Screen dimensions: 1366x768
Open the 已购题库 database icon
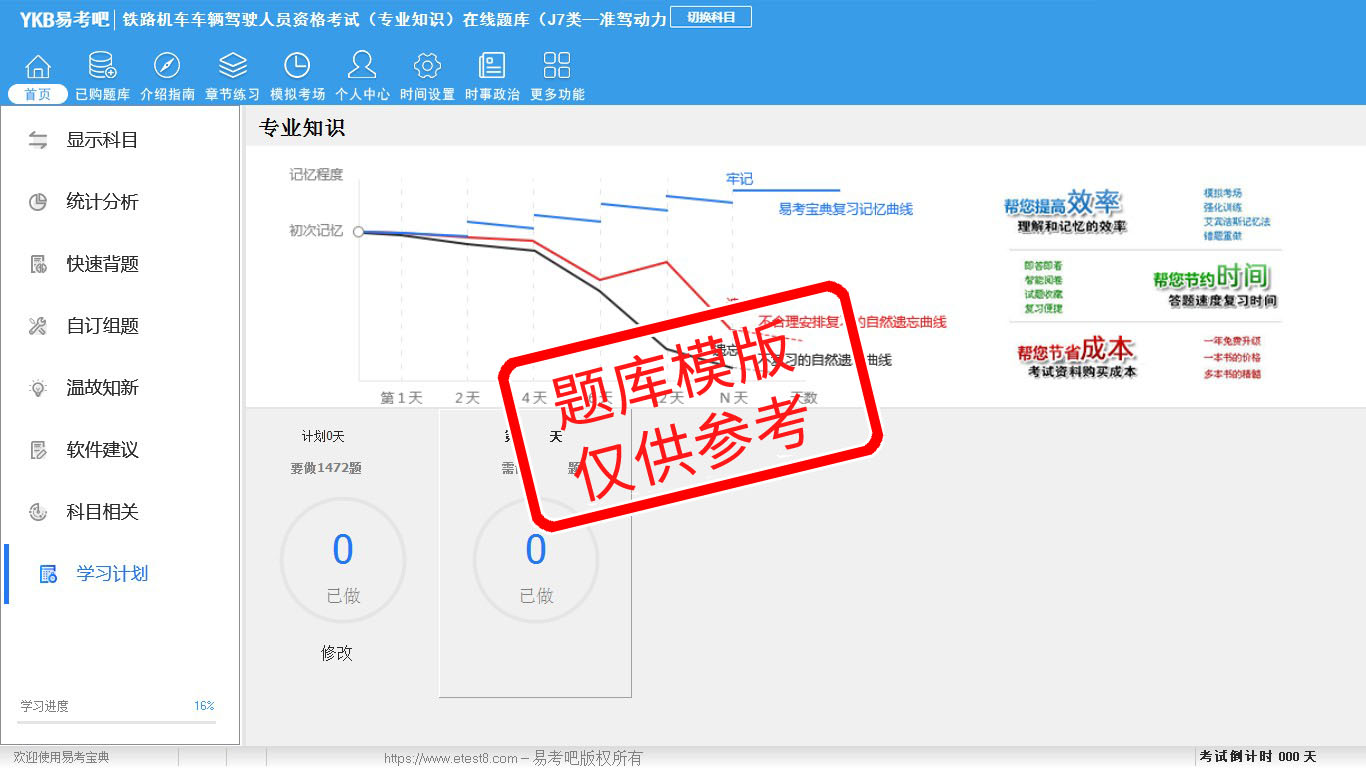click(x=102, y=67)
